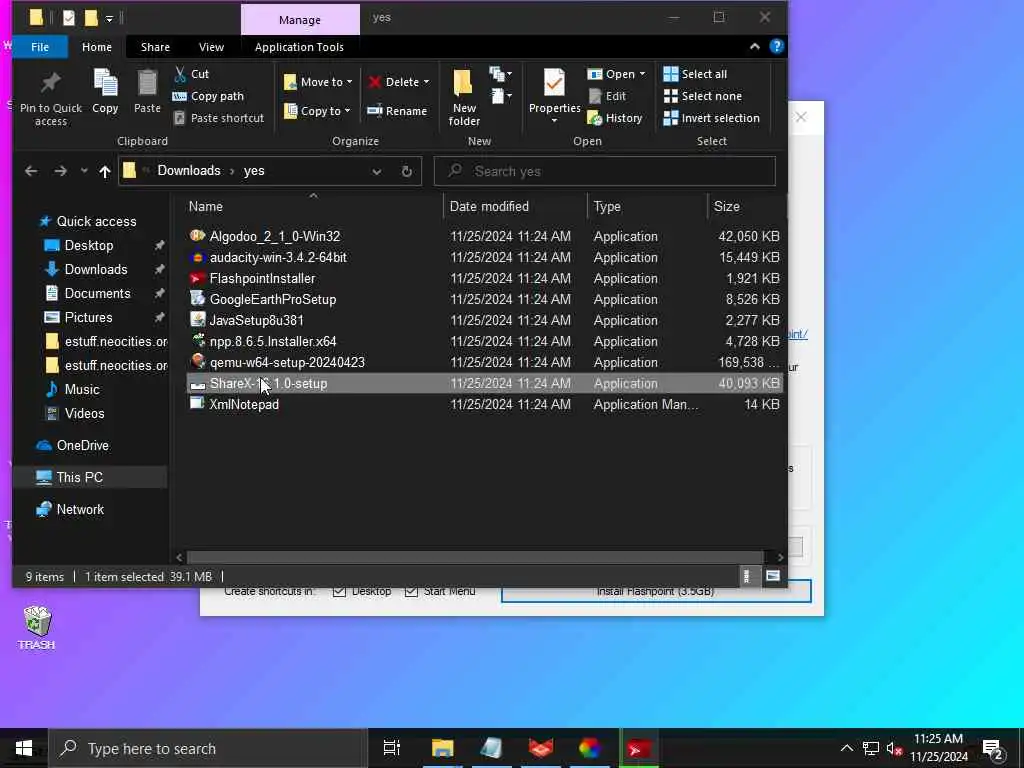Open the File menu

pyautogui.click(x=40, y=47)
